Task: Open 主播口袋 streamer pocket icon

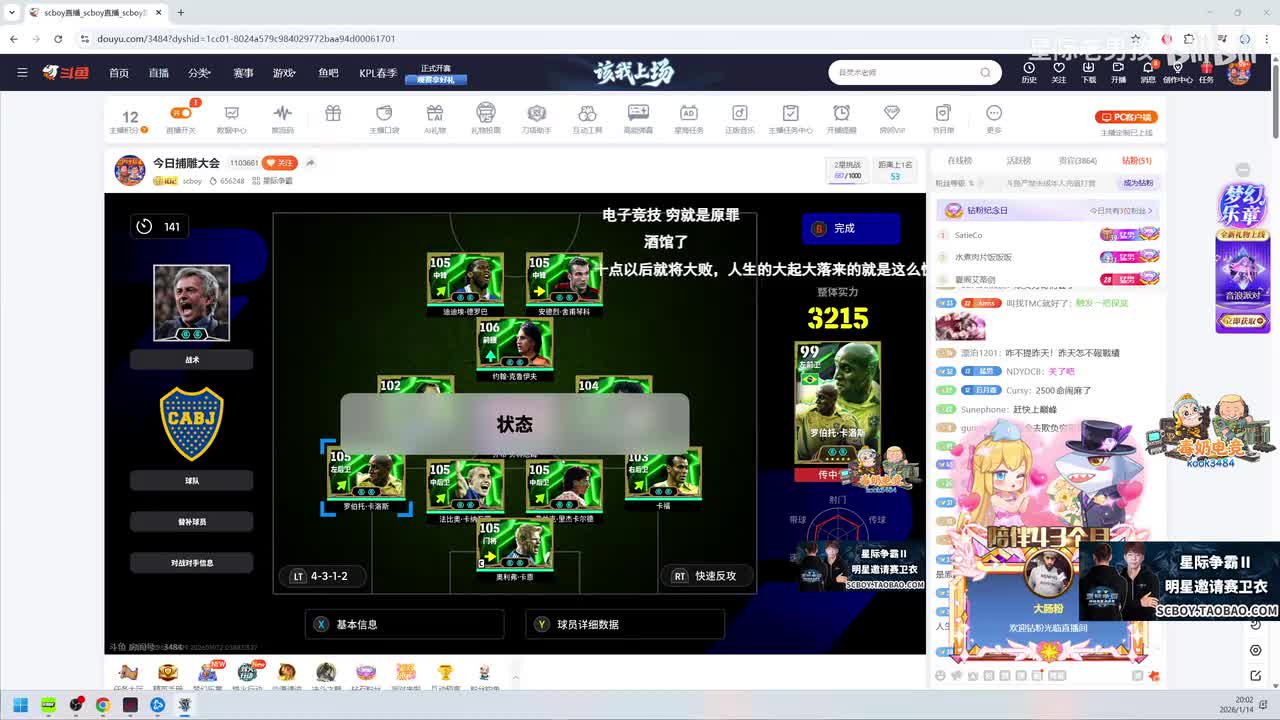Action: coord(385,119)
